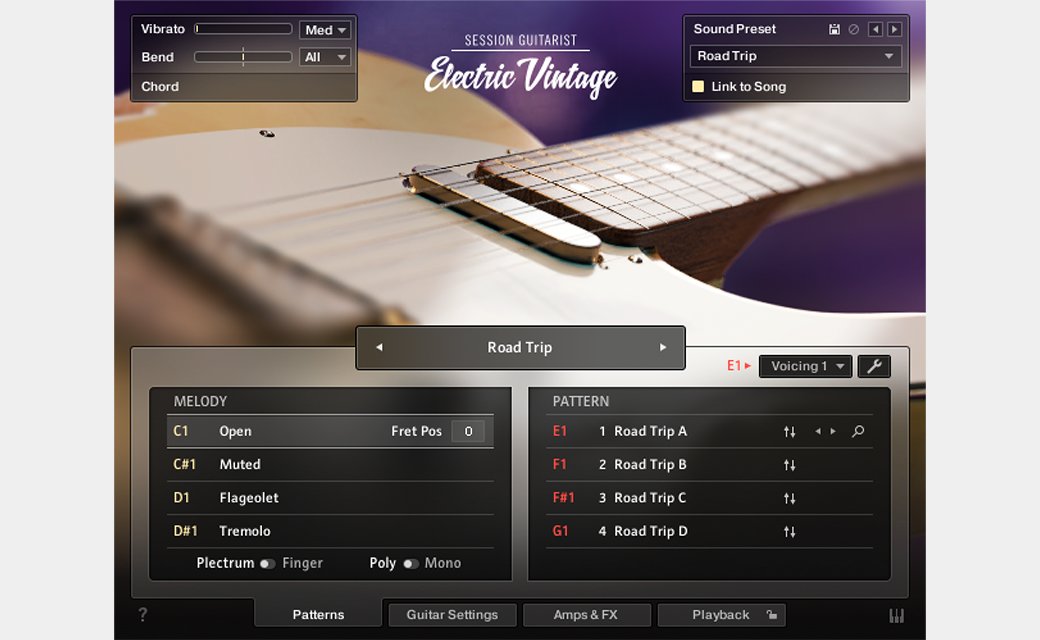Image resolution: width=1040 pixels, height=640 pixels.
Task: Click the Bend slider
Action: (243, 57)
